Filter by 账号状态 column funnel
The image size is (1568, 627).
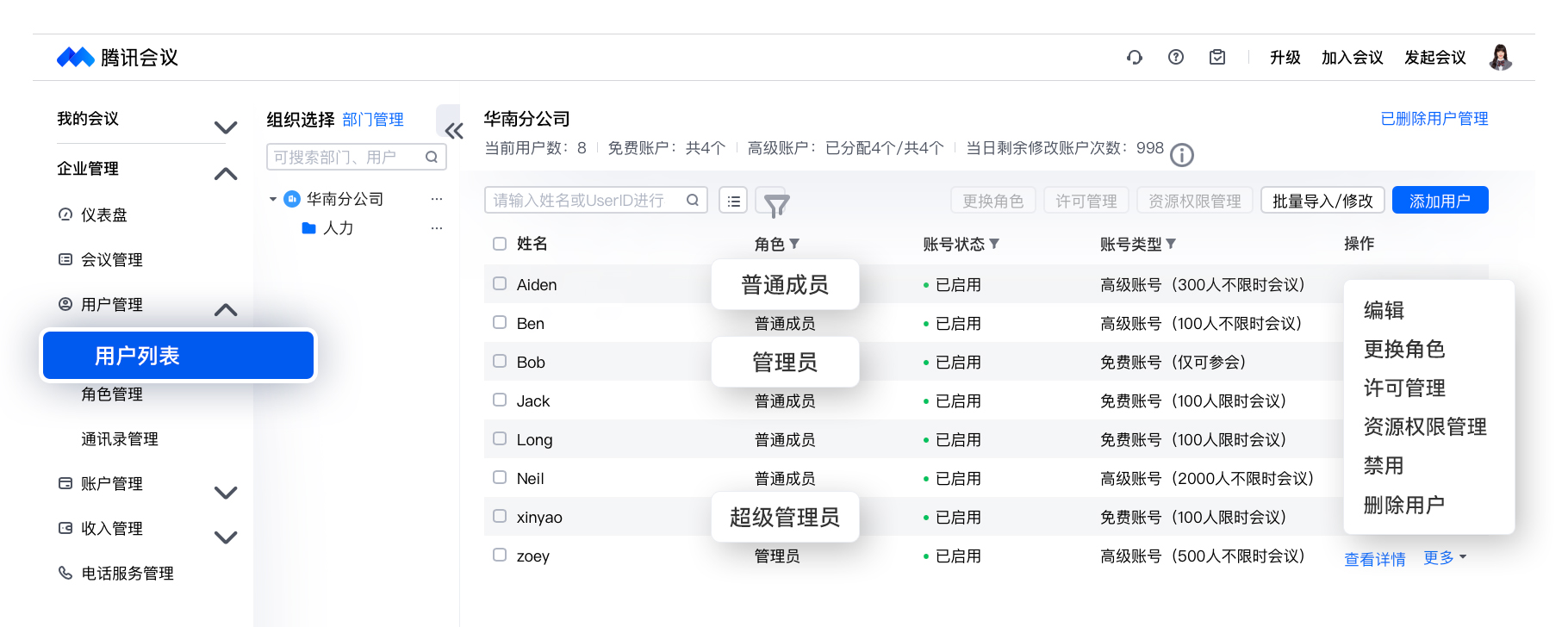point(994,244)
